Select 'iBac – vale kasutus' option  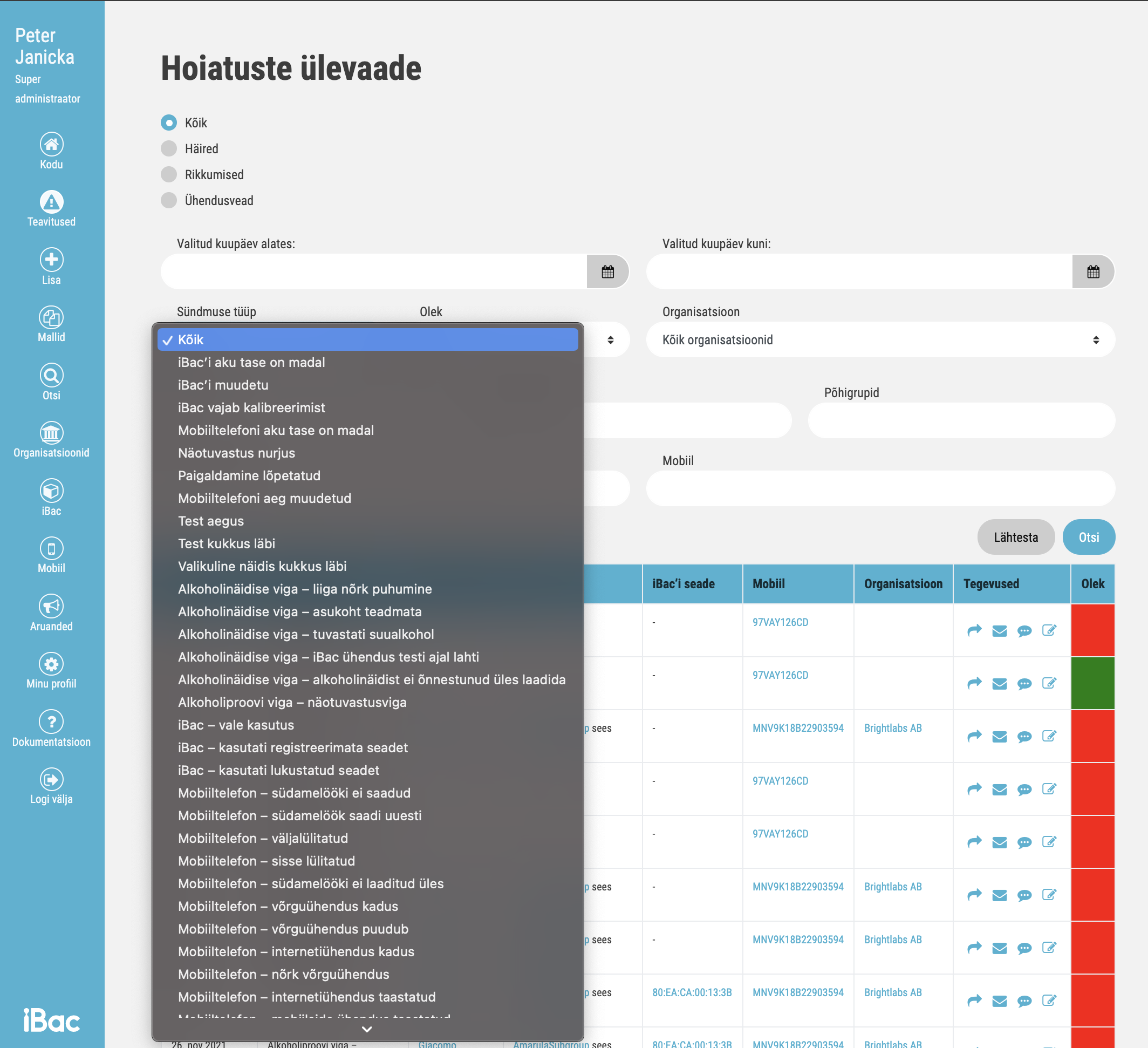[x=236, y=725]
